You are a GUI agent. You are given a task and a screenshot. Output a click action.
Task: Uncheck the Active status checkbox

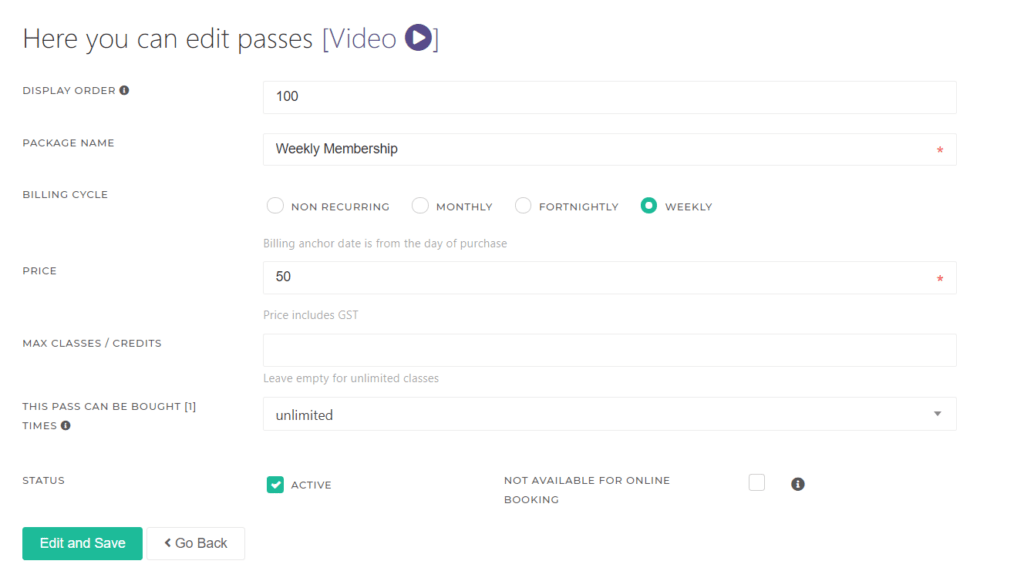tap(275, 485)
